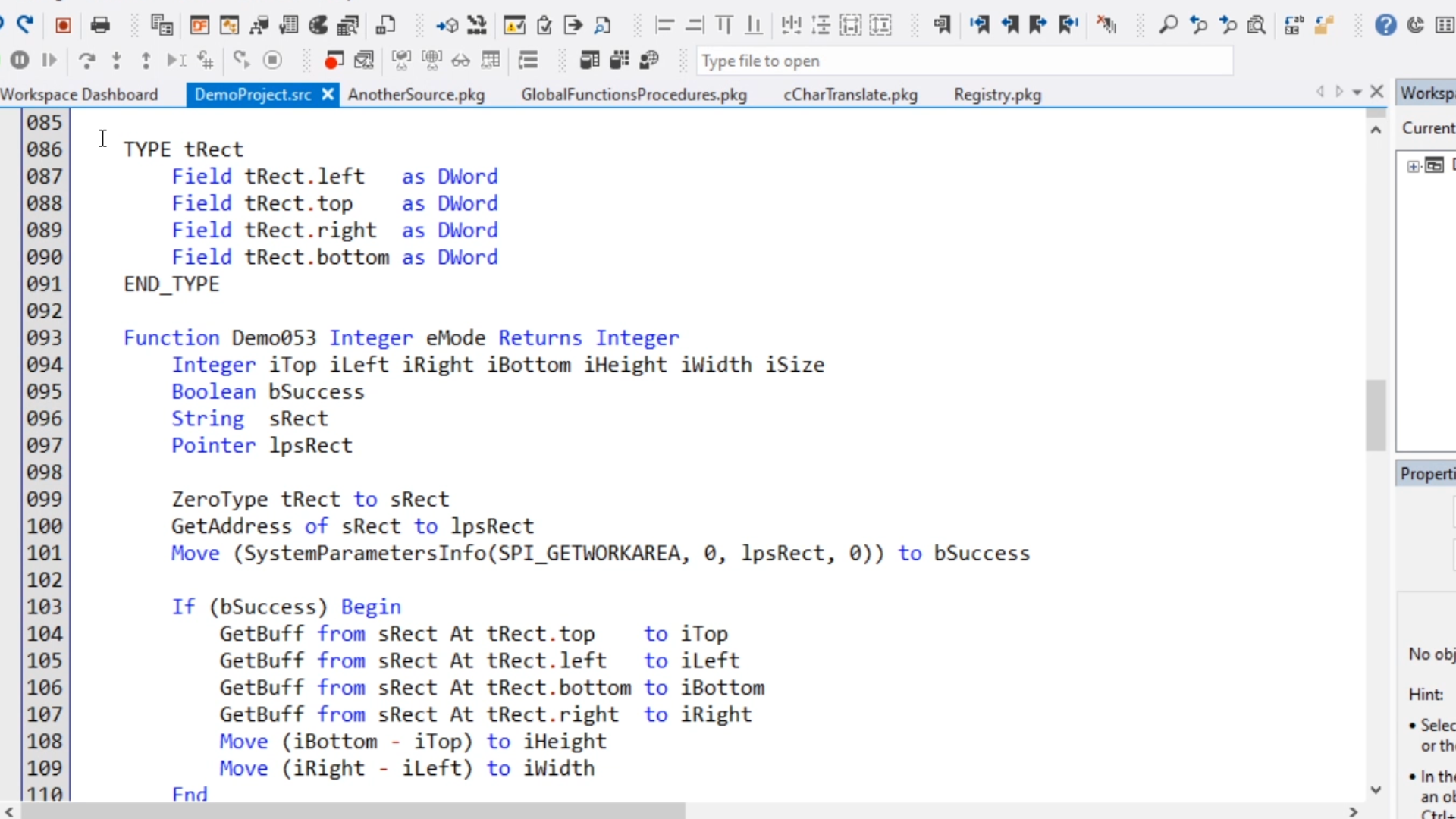Click the Clear all bookmarks icon
Image resolution: width=1456 pixels, height=819 pixels.
[x=1106, y=25]
